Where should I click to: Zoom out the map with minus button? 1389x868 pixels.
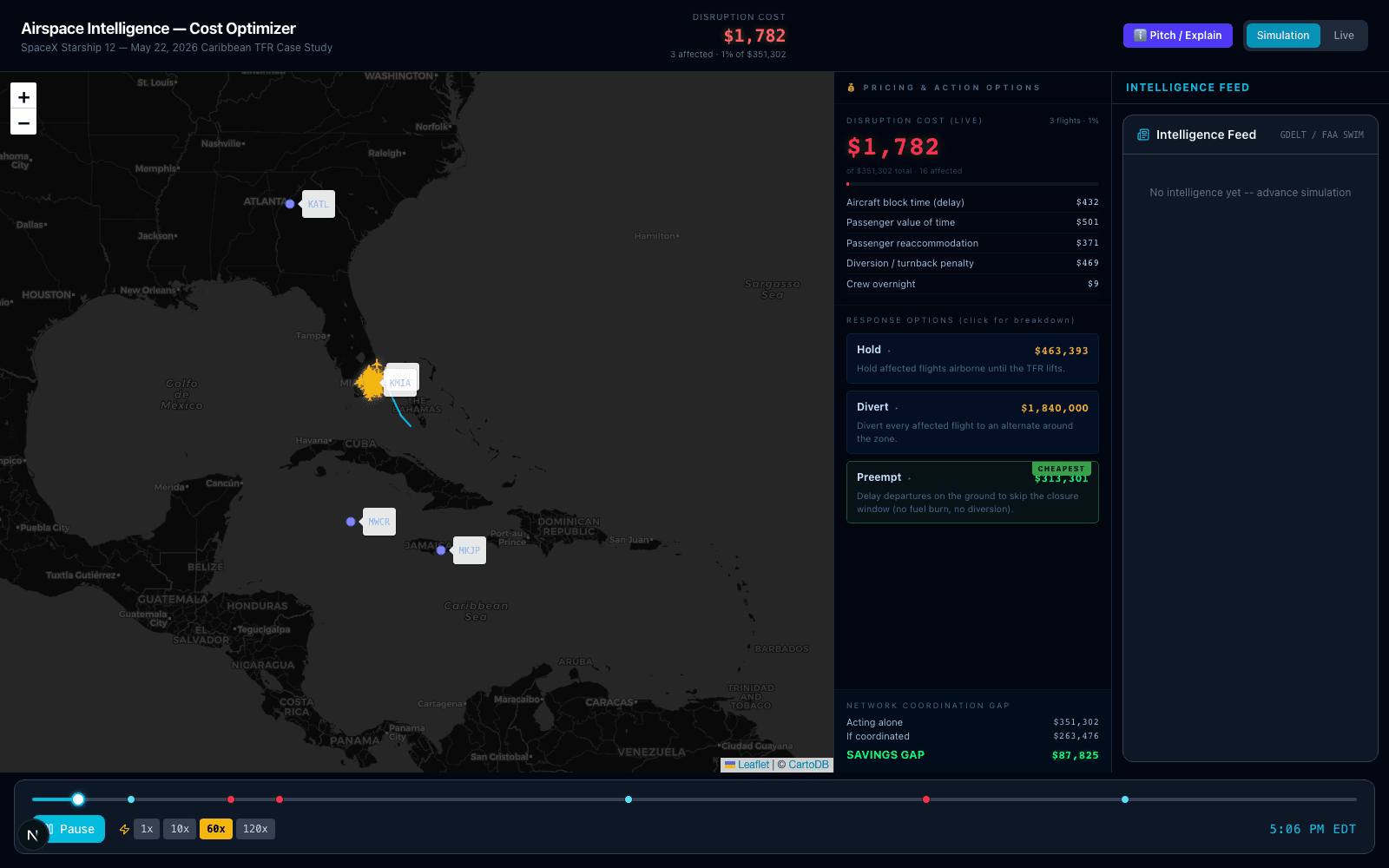coord(23,122)
